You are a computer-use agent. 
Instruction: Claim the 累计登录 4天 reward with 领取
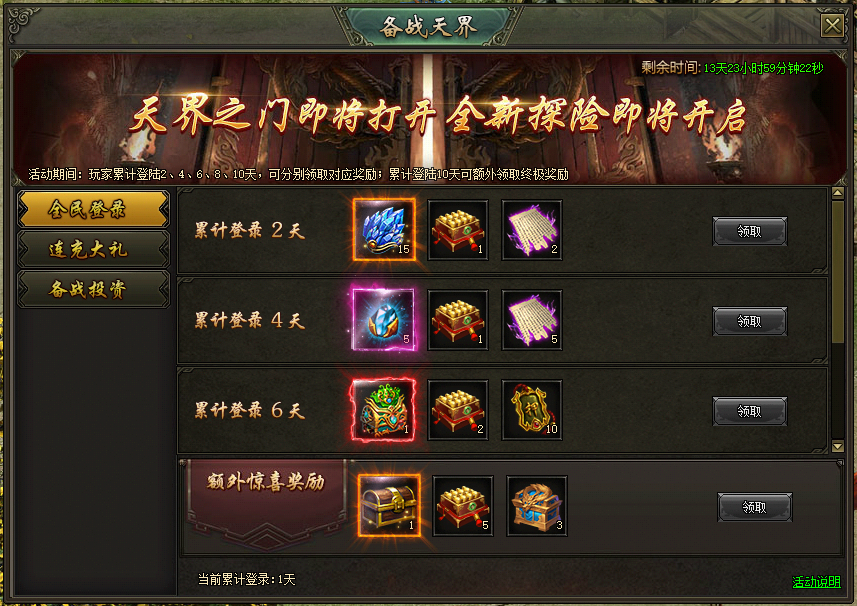[x=750, y=321]
